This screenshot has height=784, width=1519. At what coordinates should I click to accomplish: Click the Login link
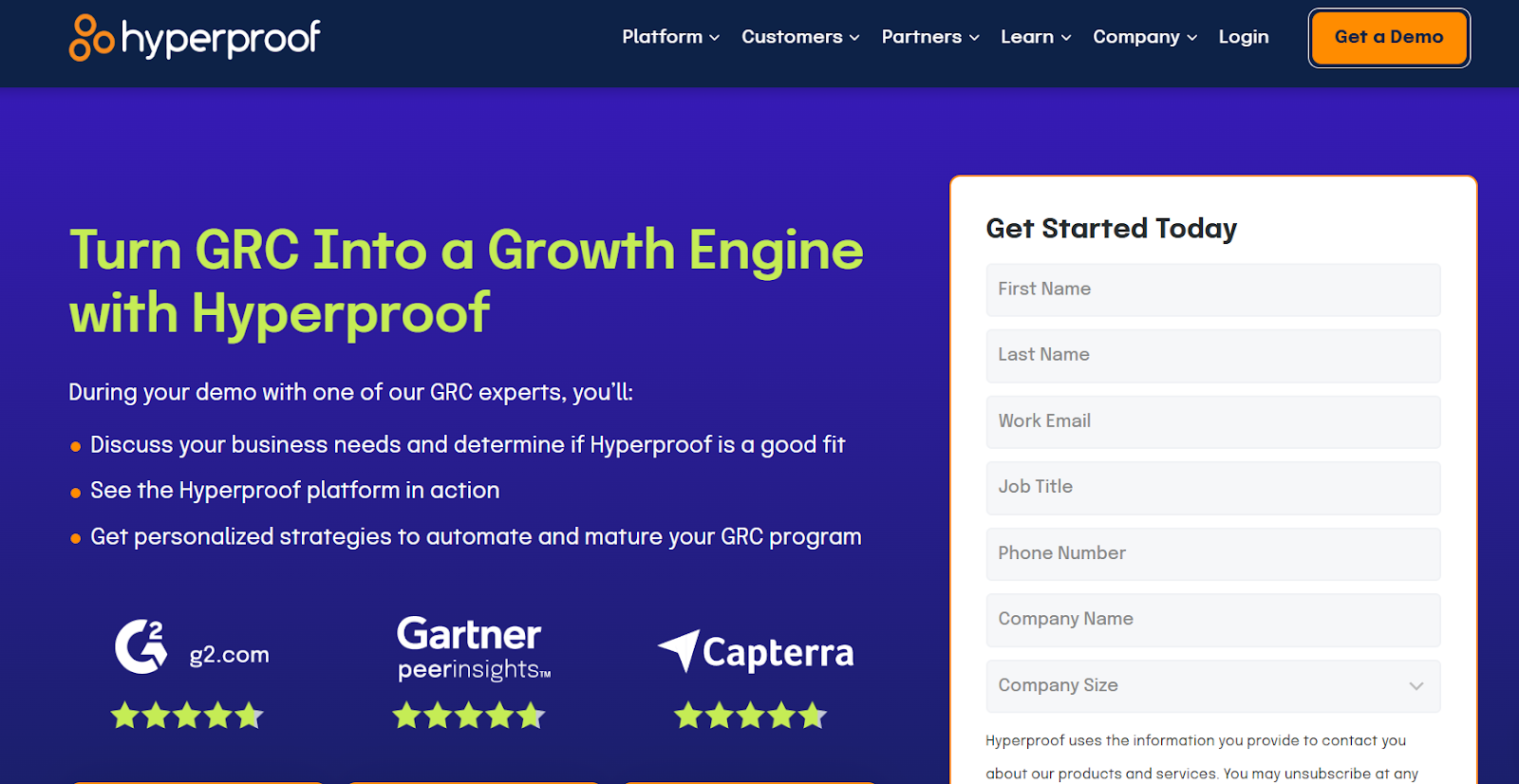[1244, 37]
